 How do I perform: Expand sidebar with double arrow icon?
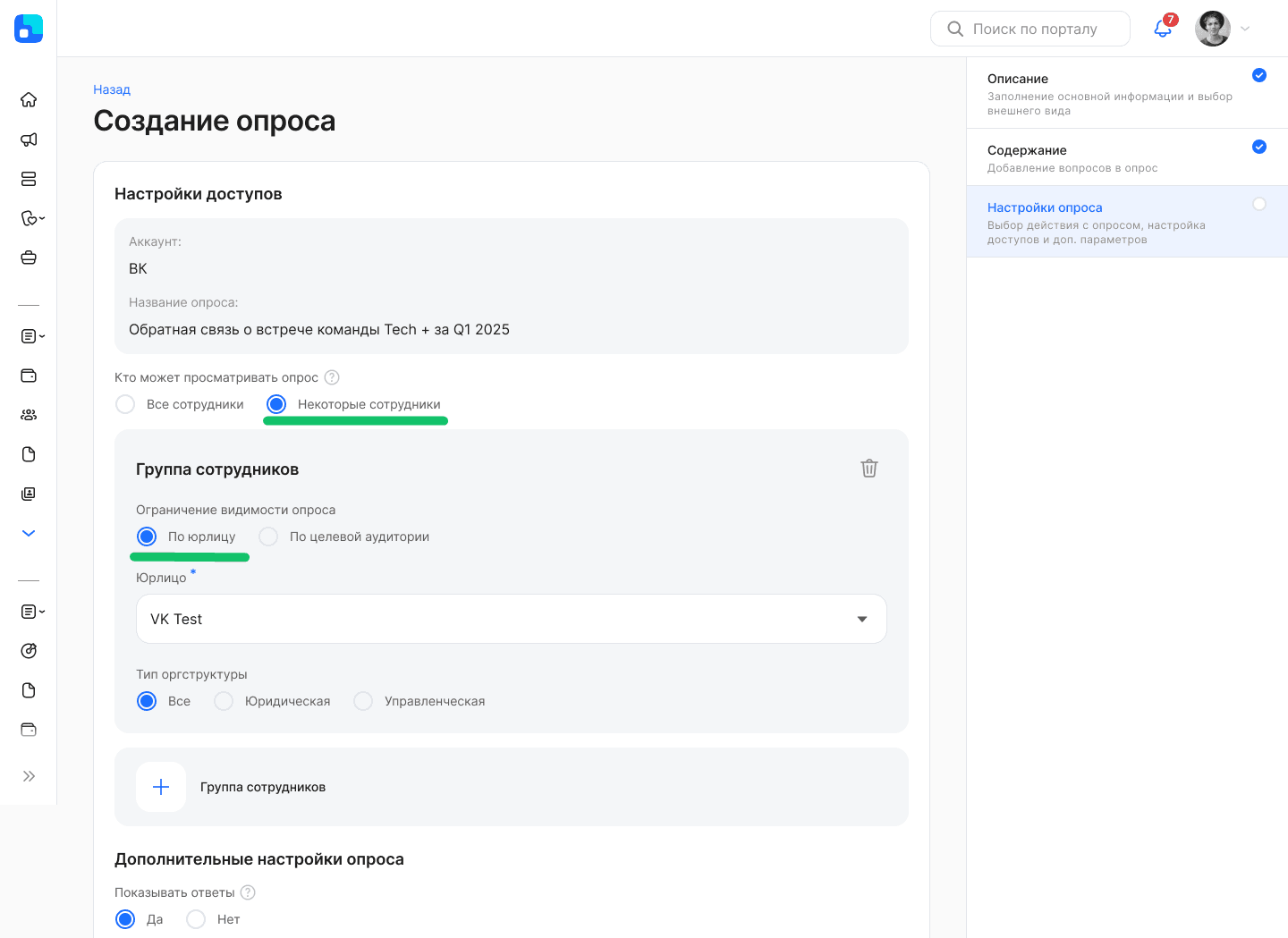click(x=29, y=776)
